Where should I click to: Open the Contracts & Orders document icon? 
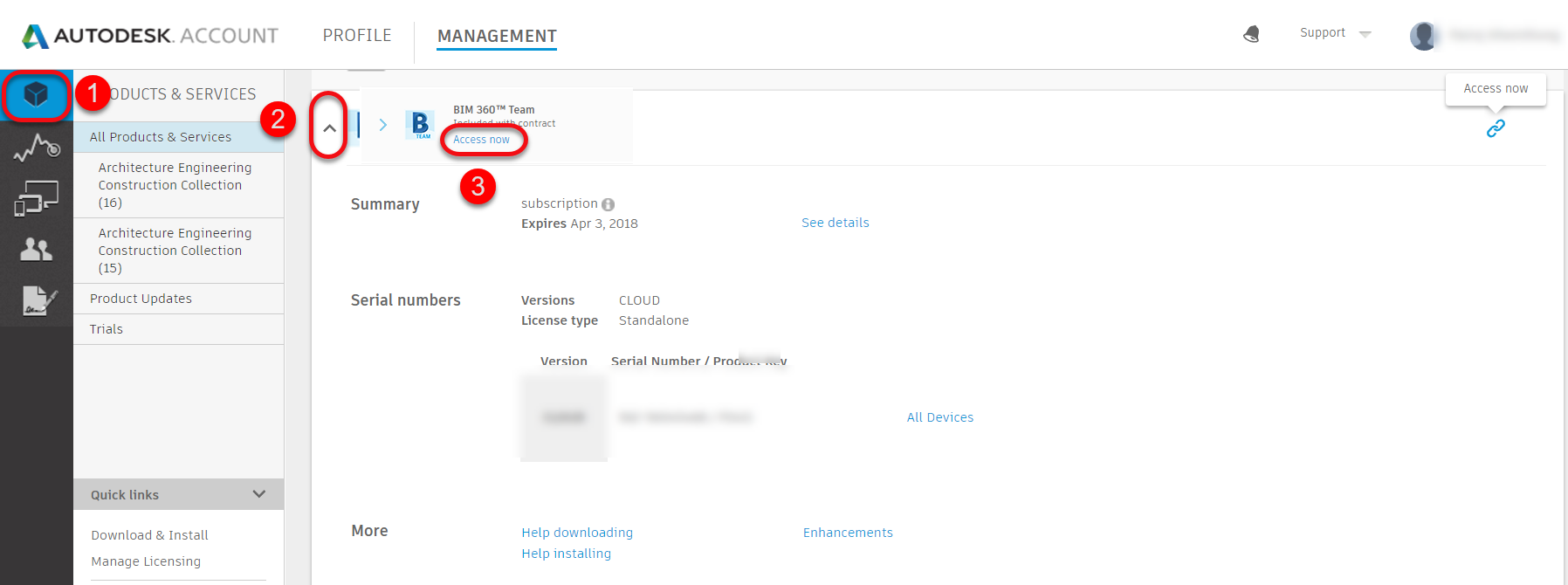point(39,300)
